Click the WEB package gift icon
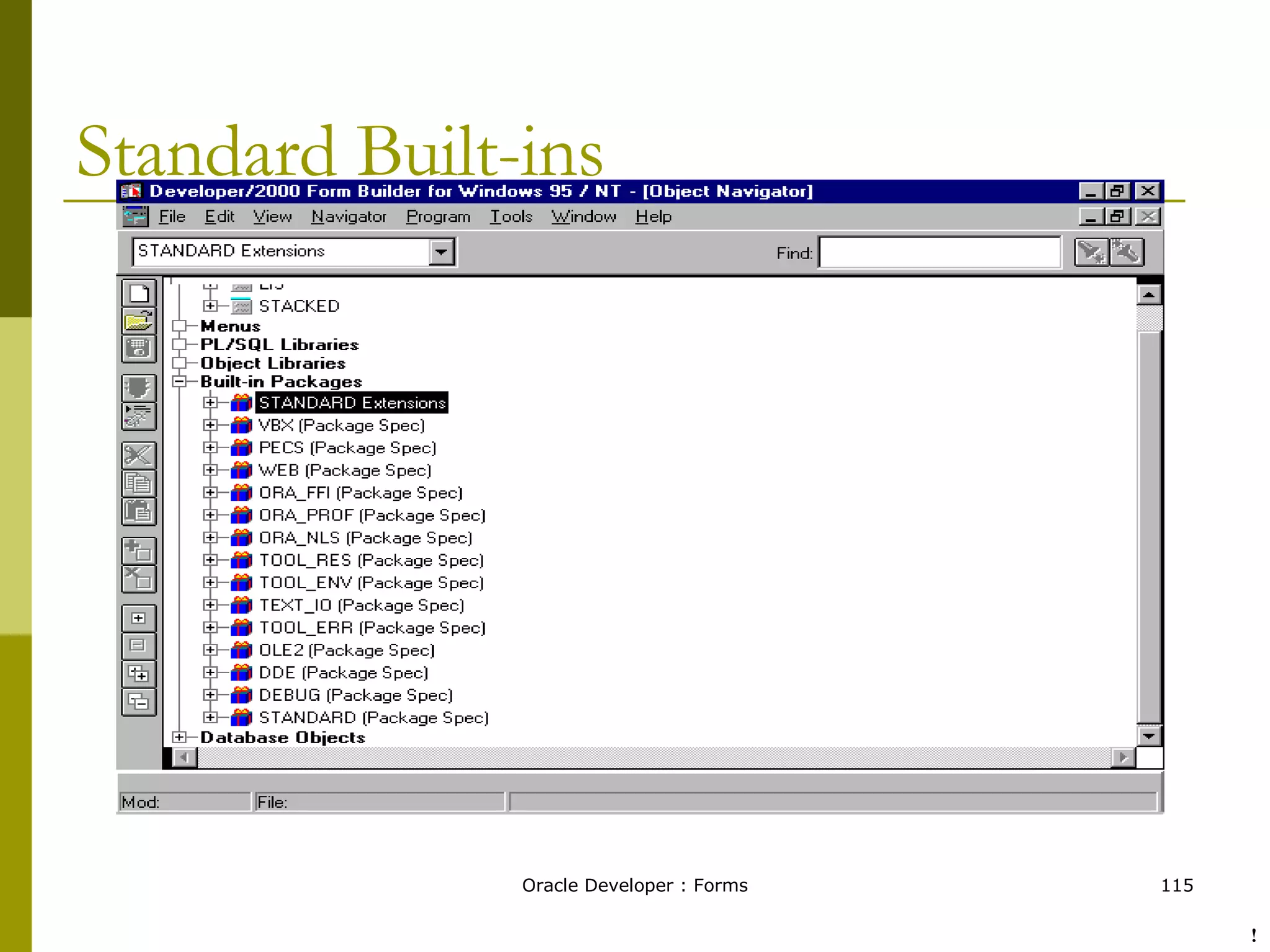The image size is (1270, 952). pyautogui.click(x=241, y=470)
